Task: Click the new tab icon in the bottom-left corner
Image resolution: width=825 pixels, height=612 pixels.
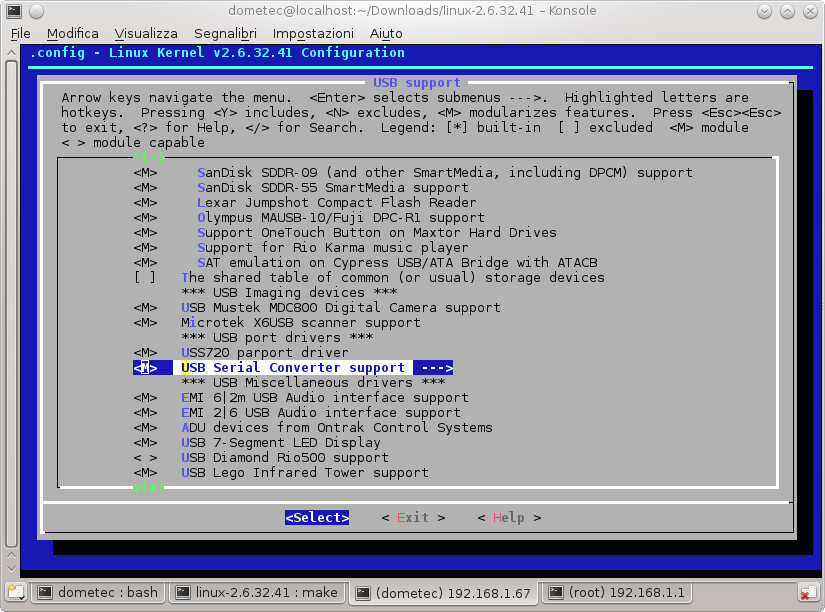Action: 14,592
